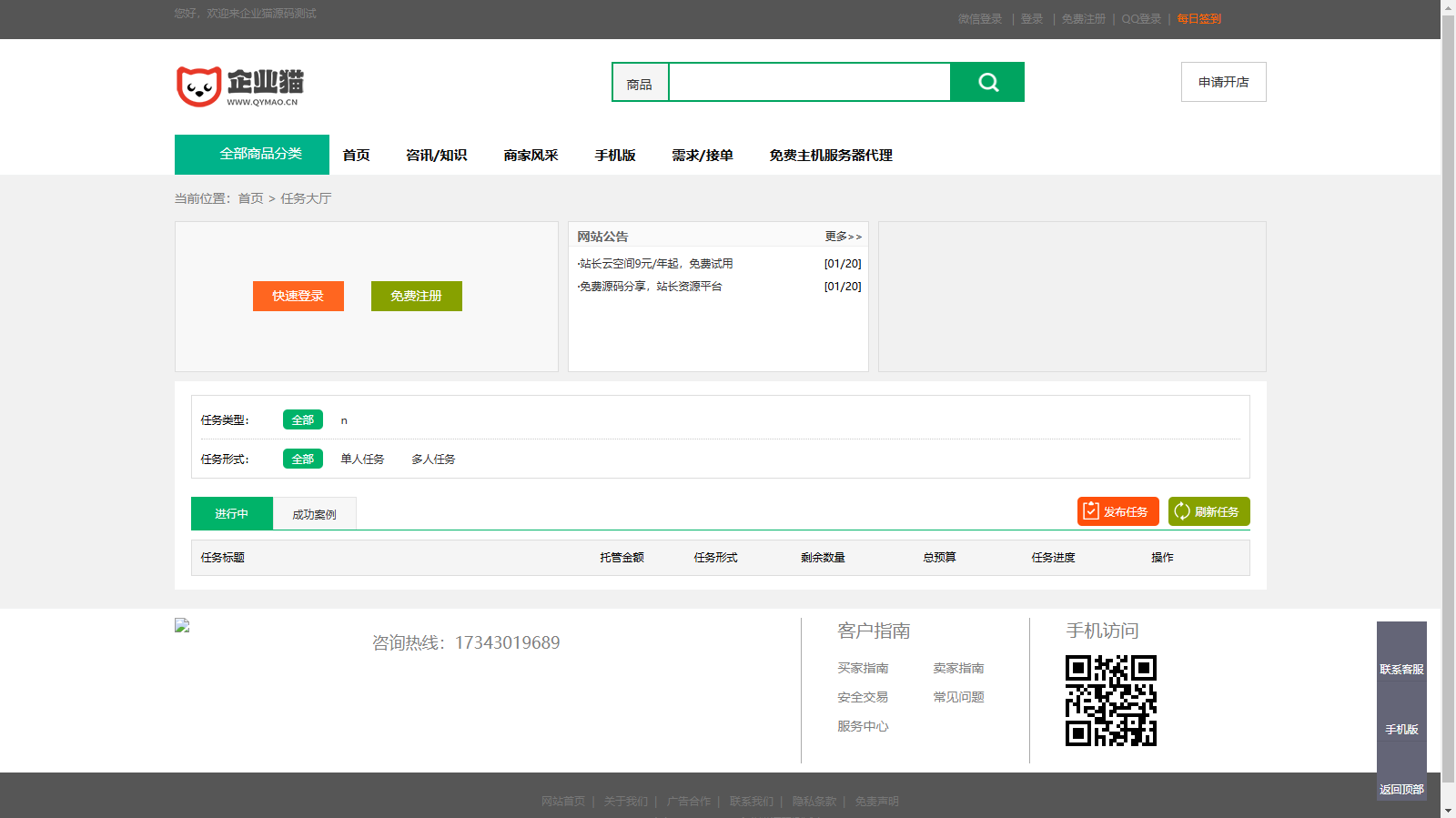
Task: Expand 更多>> in 网站公告 panel
Action: point(843,237)
